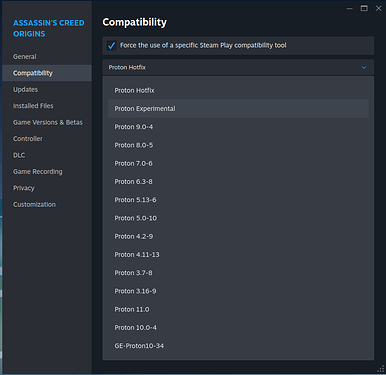Pick Proton 3.16-9 from list
The image size is (386, 375).
tap(238, 291)
